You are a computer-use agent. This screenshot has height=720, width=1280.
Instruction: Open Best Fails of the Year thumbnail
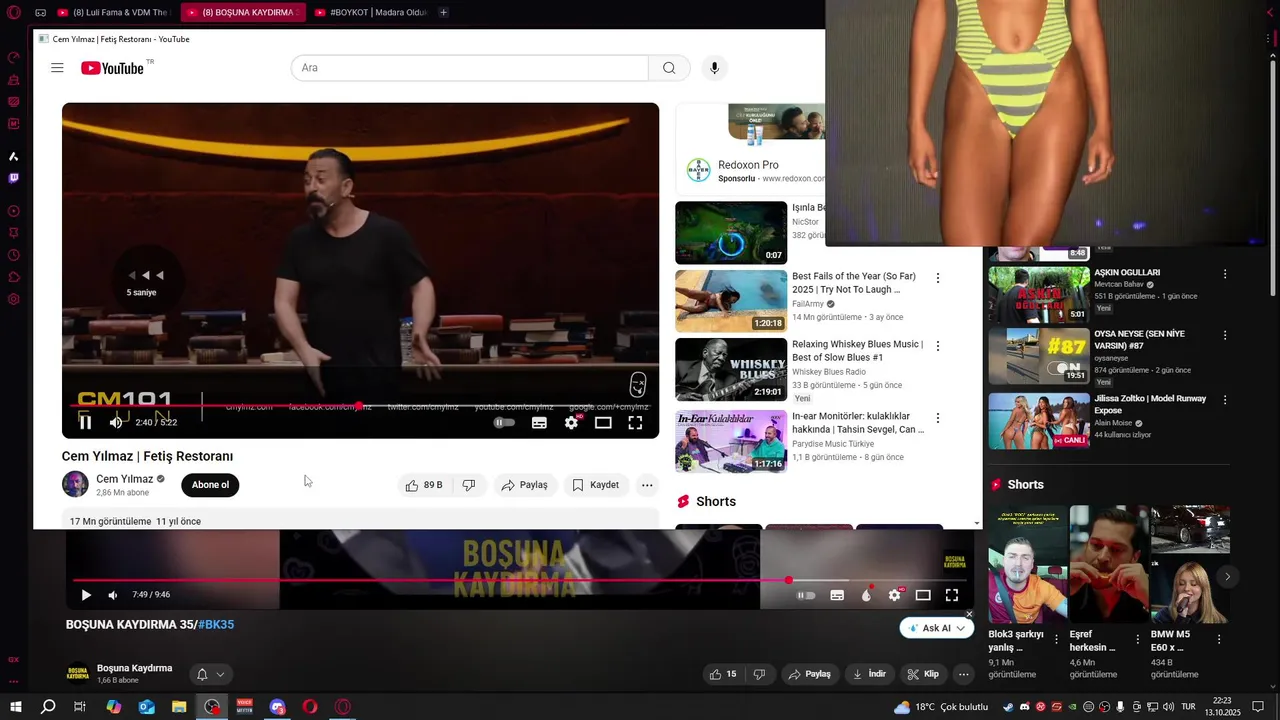point(731,301)
